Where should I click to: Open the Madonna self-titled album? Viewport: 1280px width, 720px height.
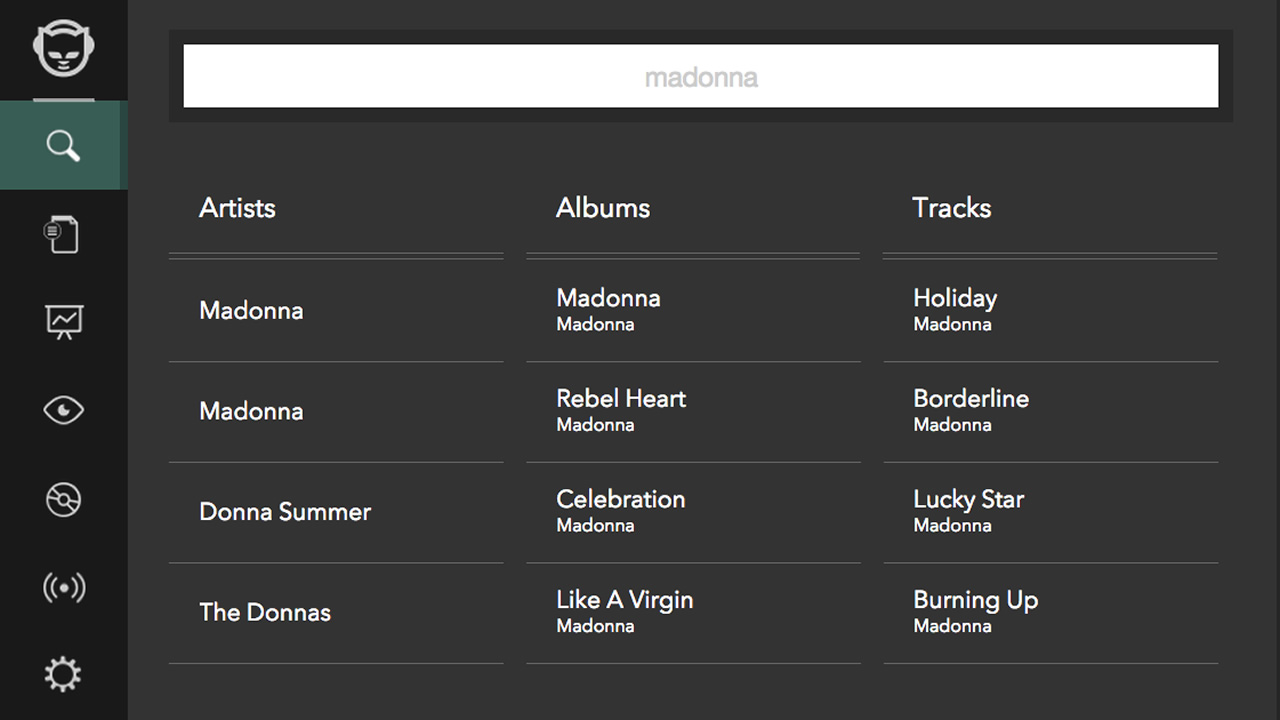point(608,309)
